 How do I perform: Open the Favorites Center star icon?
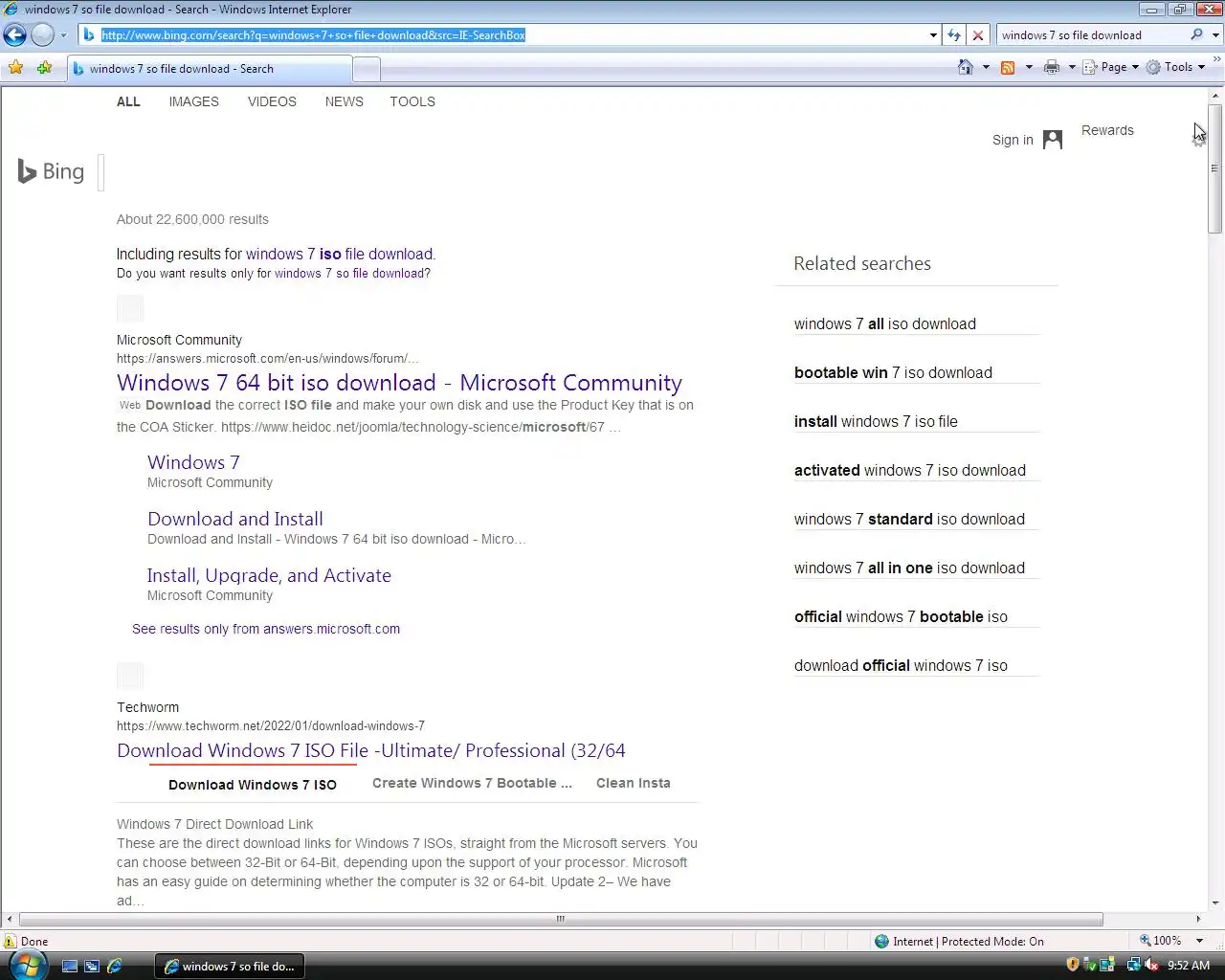click(x=15, y=68)
